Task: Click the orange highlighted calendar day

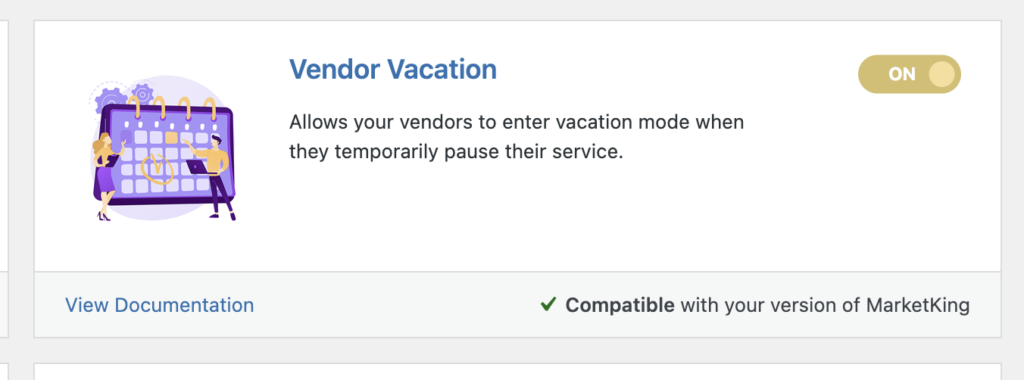Action: coord(172,138)
